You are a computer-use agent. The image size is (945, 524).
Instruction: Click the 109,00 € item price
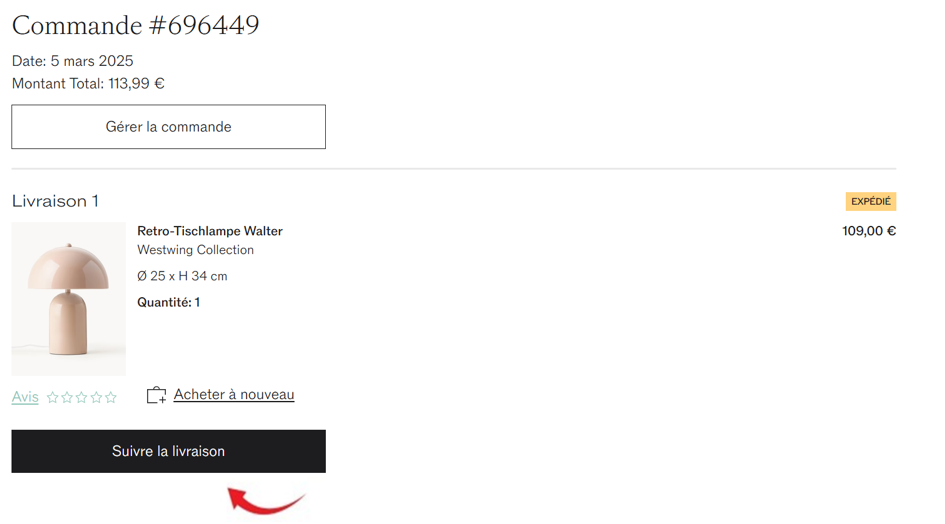coord(869,231)
